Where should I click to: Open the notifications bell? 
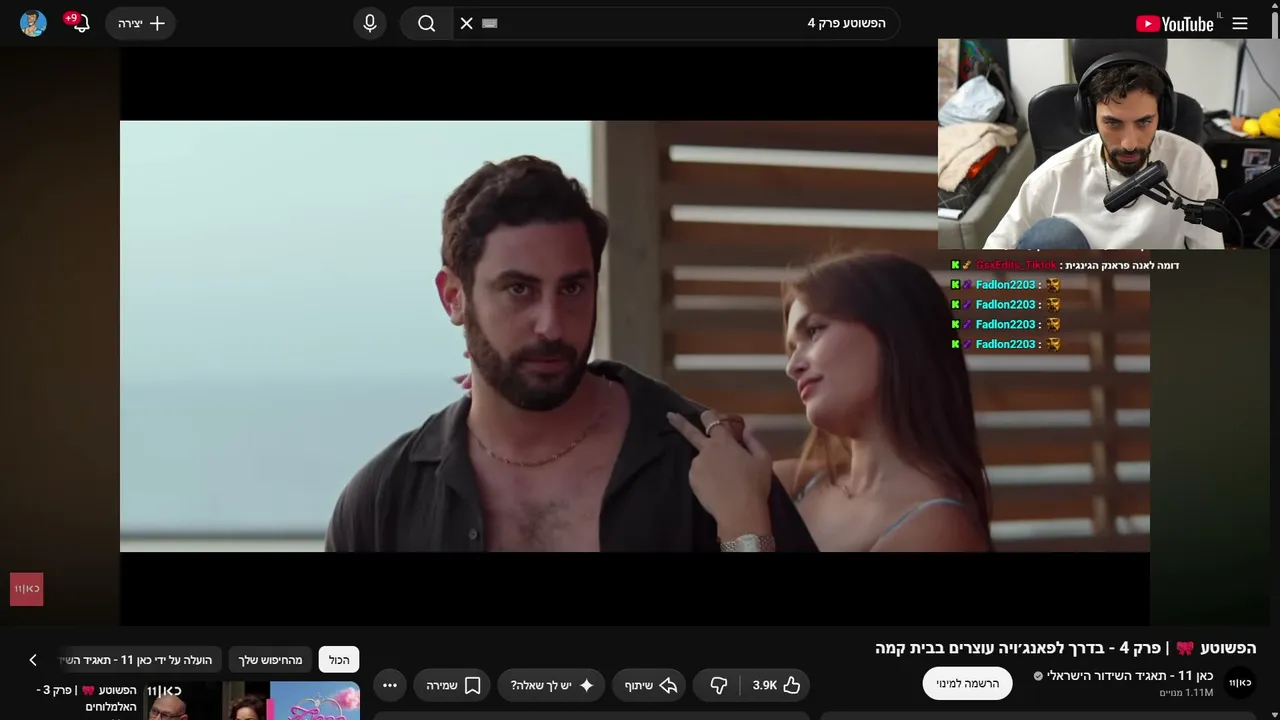tap(80, 23)
